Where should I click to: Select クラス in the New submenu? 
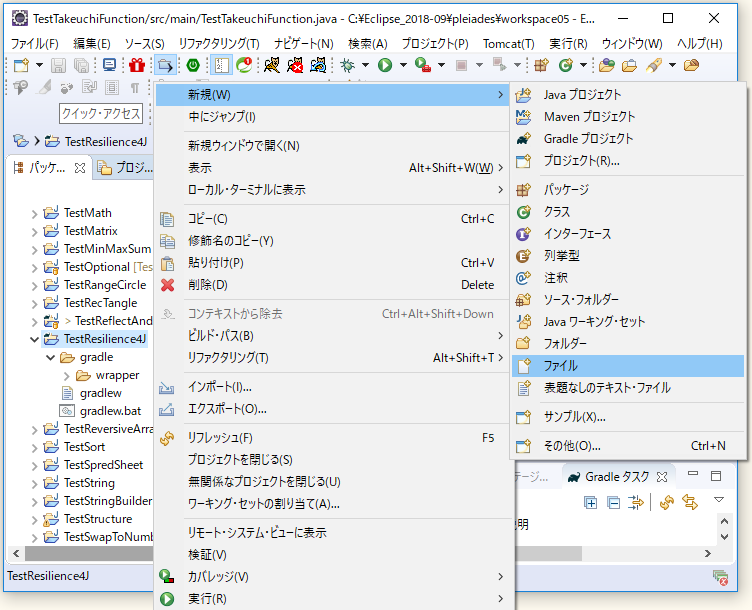click(628, 211)
